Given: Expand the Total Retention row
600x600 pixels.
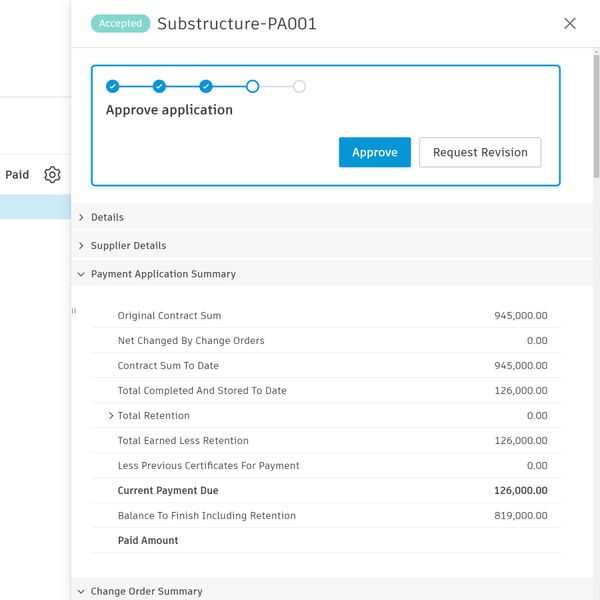Looking at the screenshot, I should 111,416.
